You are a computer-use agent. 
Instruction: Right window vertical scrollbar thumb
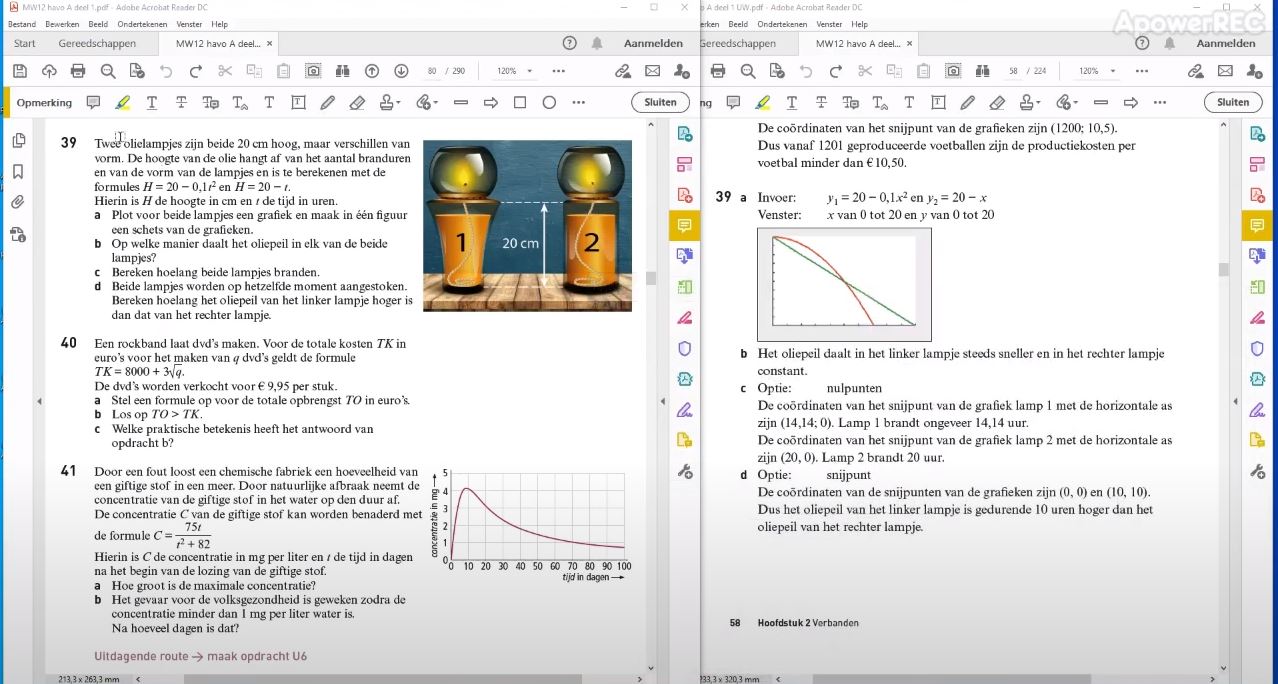(1223, 269)
